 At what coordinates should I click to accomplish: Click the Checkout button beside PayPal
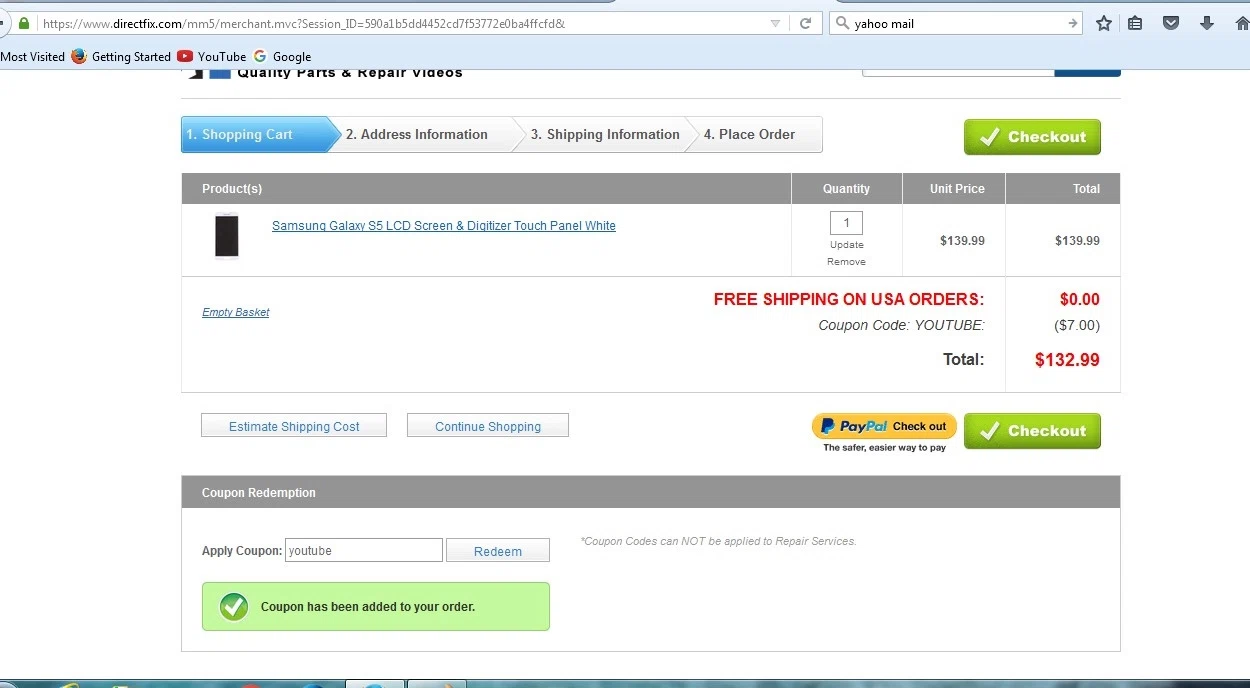[1032, 431]
